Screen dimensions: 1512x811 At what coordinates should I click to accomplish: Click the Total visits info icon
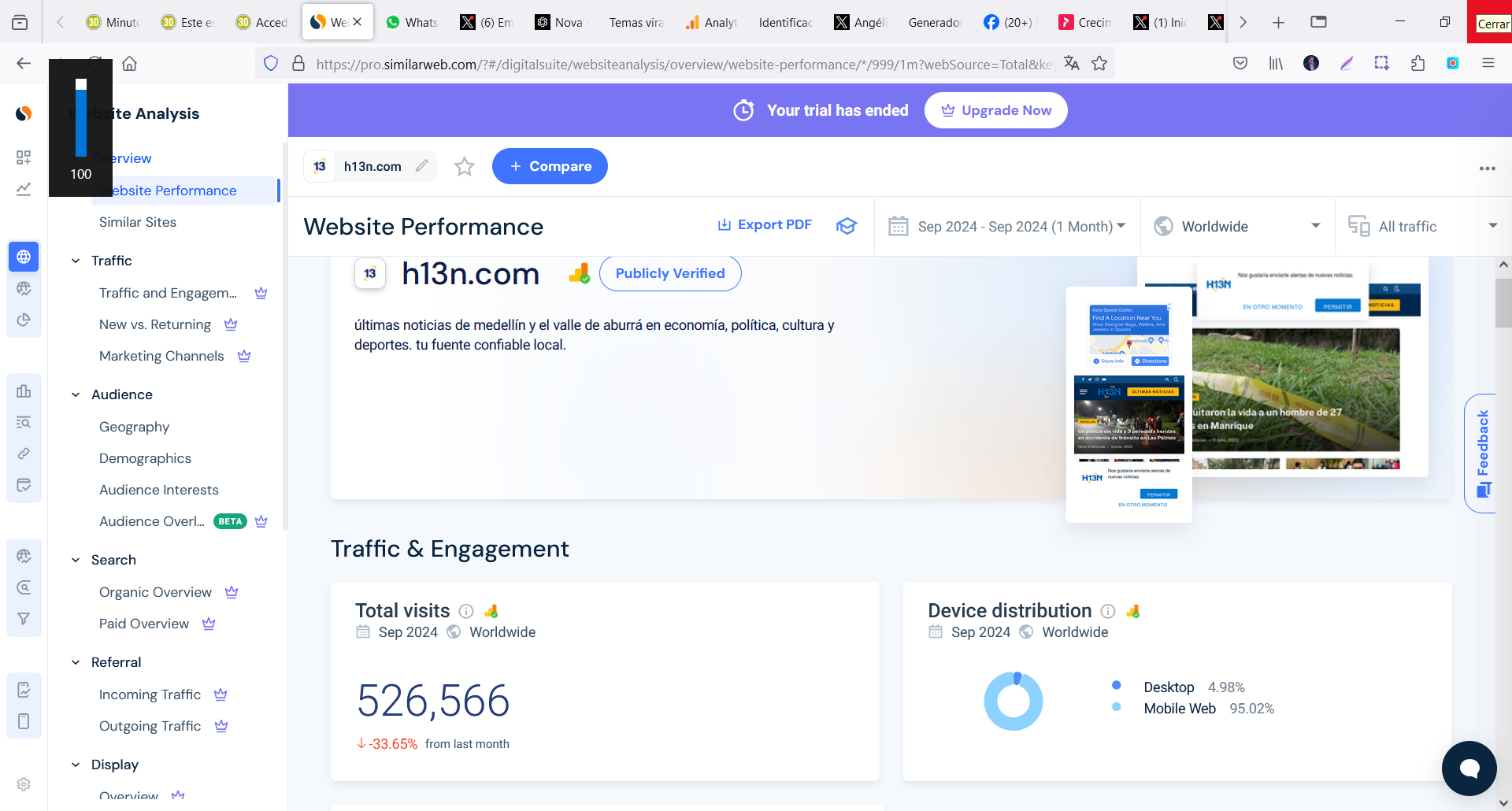(466, 611)
